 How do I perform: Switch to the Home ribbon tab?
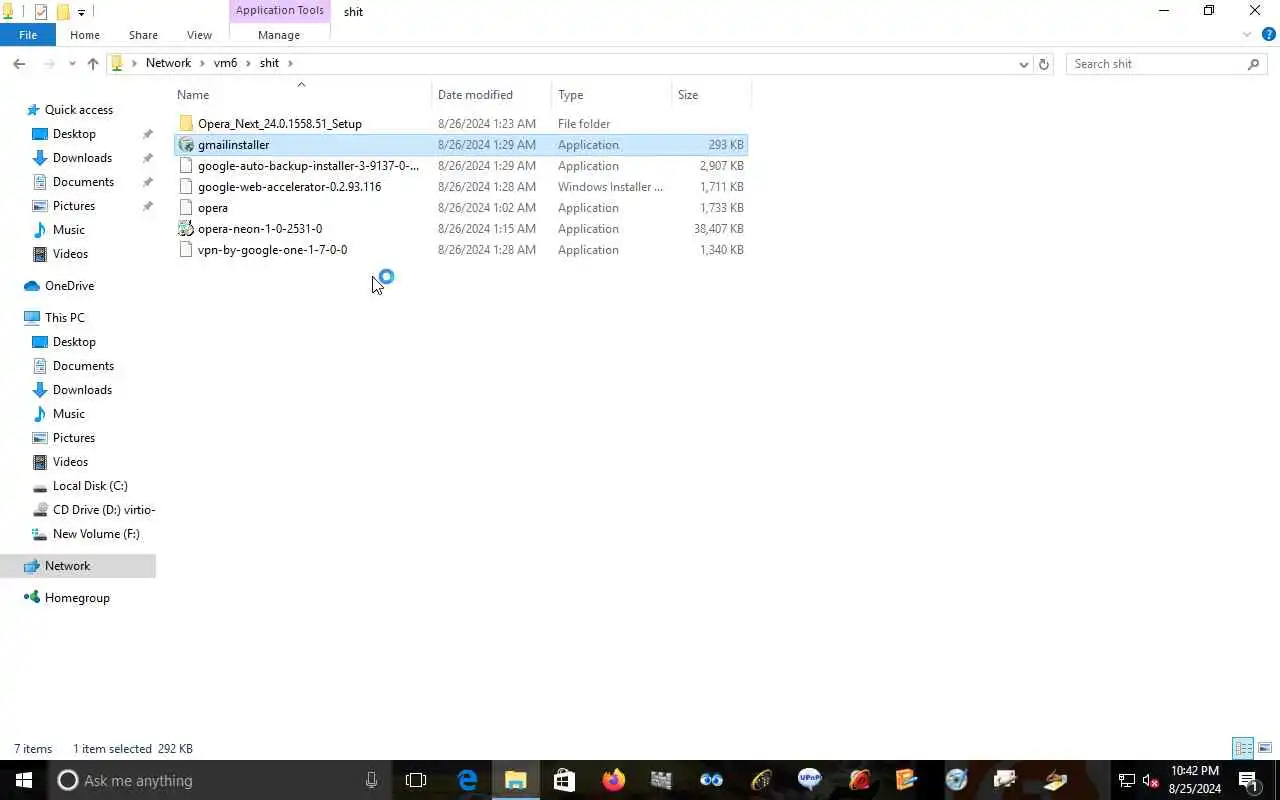point(85,35)
